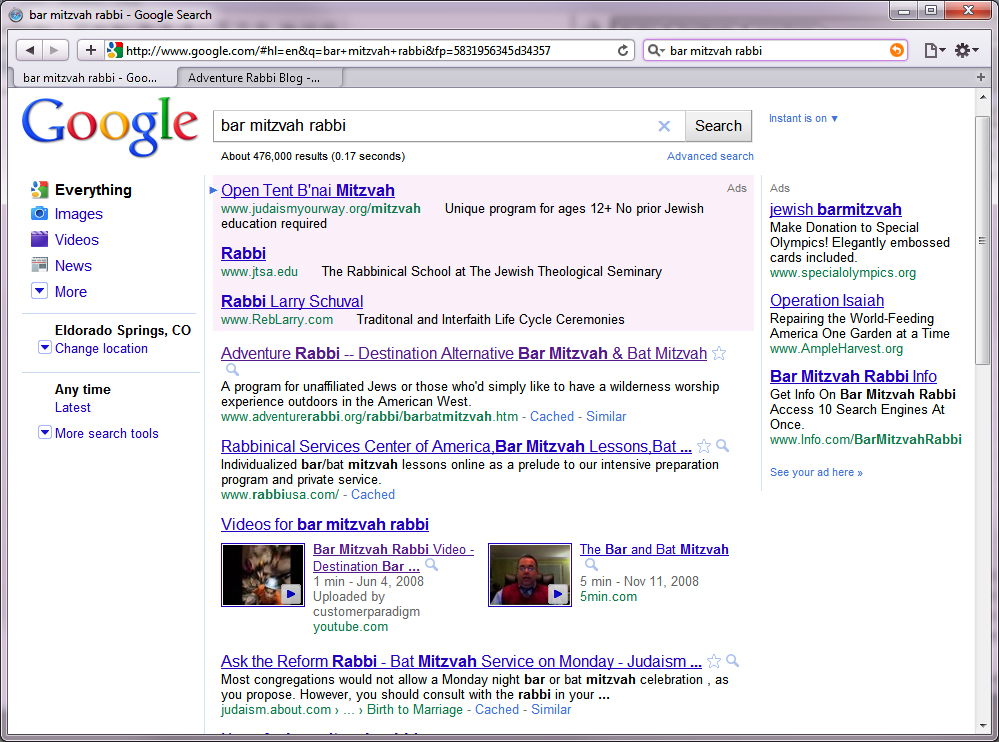The height and width of the screenshot is (742, 999).
Task: Click the Google Search button
Action: coord(718,126)
